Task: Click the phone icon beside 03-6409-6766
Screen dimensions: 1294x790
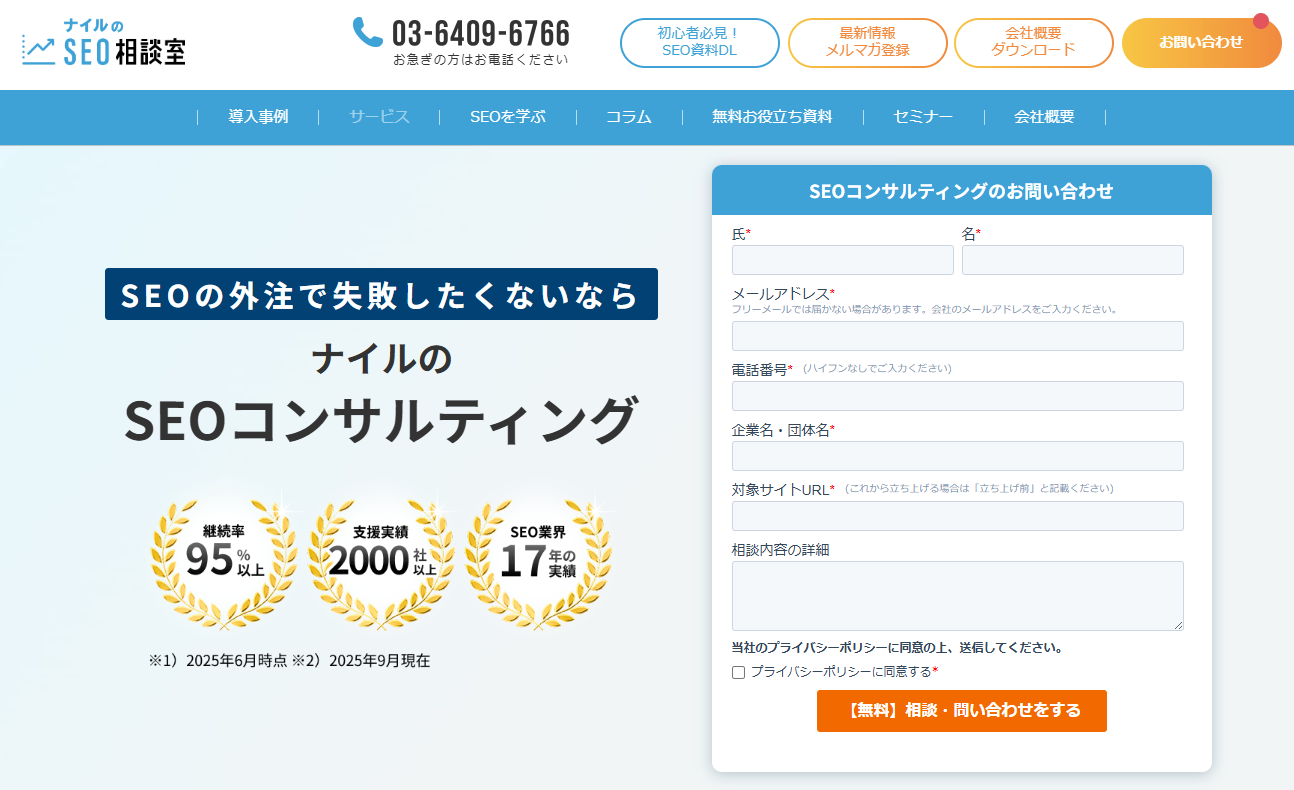Action: 368,32
